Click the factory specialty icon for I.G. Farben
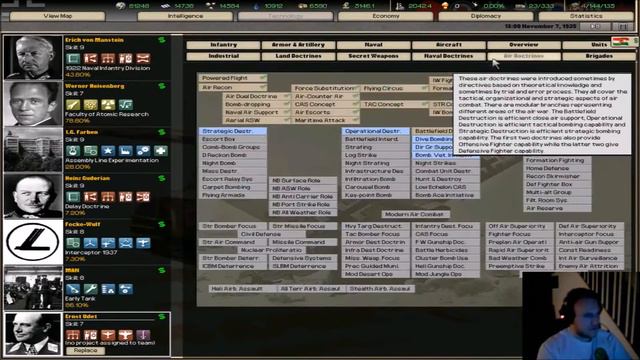 126,151
